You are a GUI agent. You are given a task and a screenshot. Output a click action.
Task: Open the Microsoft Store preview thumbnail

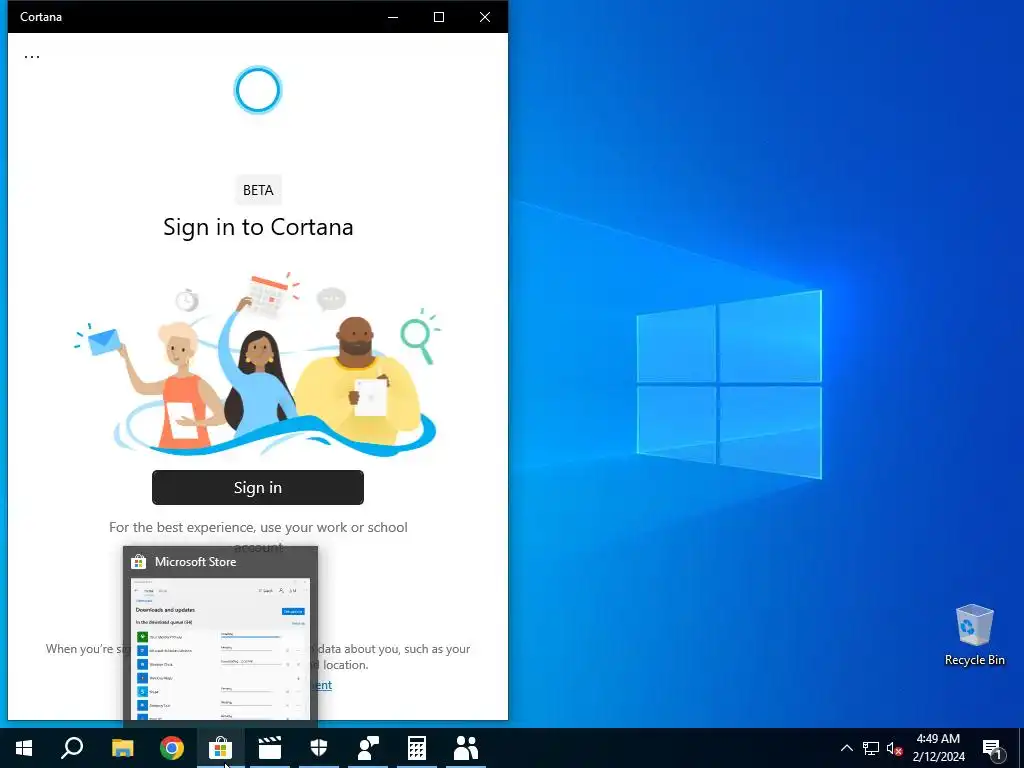pos(220,648)
